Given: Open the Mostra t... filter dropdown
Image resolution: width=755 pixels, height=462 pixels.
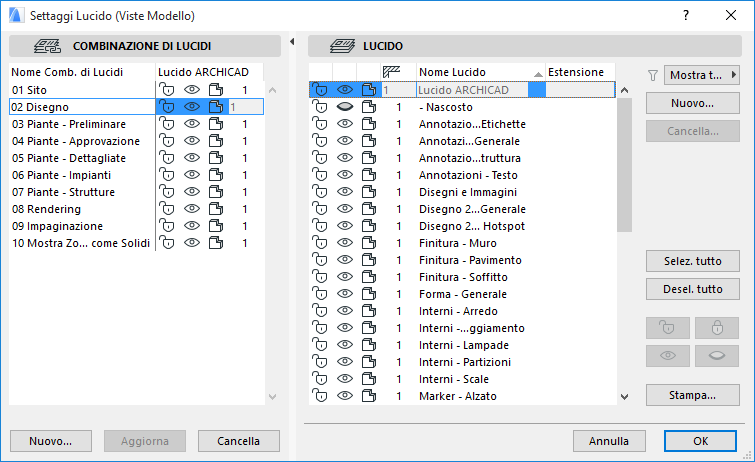Looking at the screenshot, I should point(702,75).
